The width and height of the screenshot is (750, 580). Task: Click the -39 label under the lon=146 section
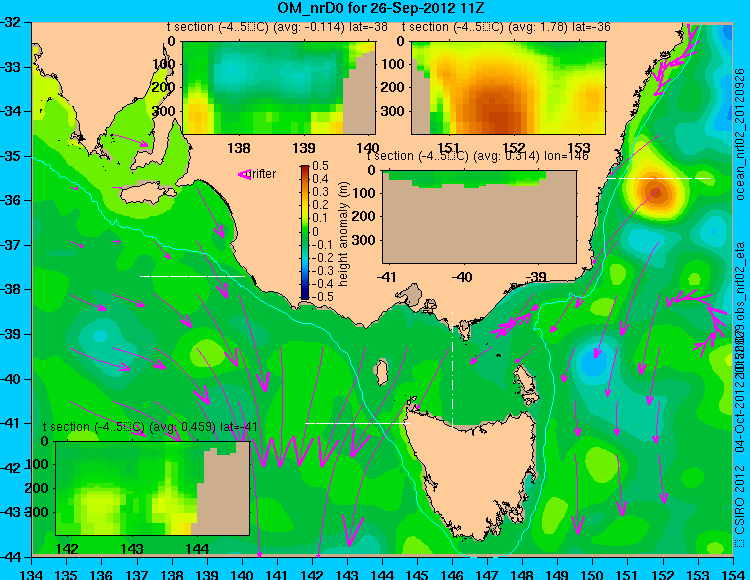point(536,276)
